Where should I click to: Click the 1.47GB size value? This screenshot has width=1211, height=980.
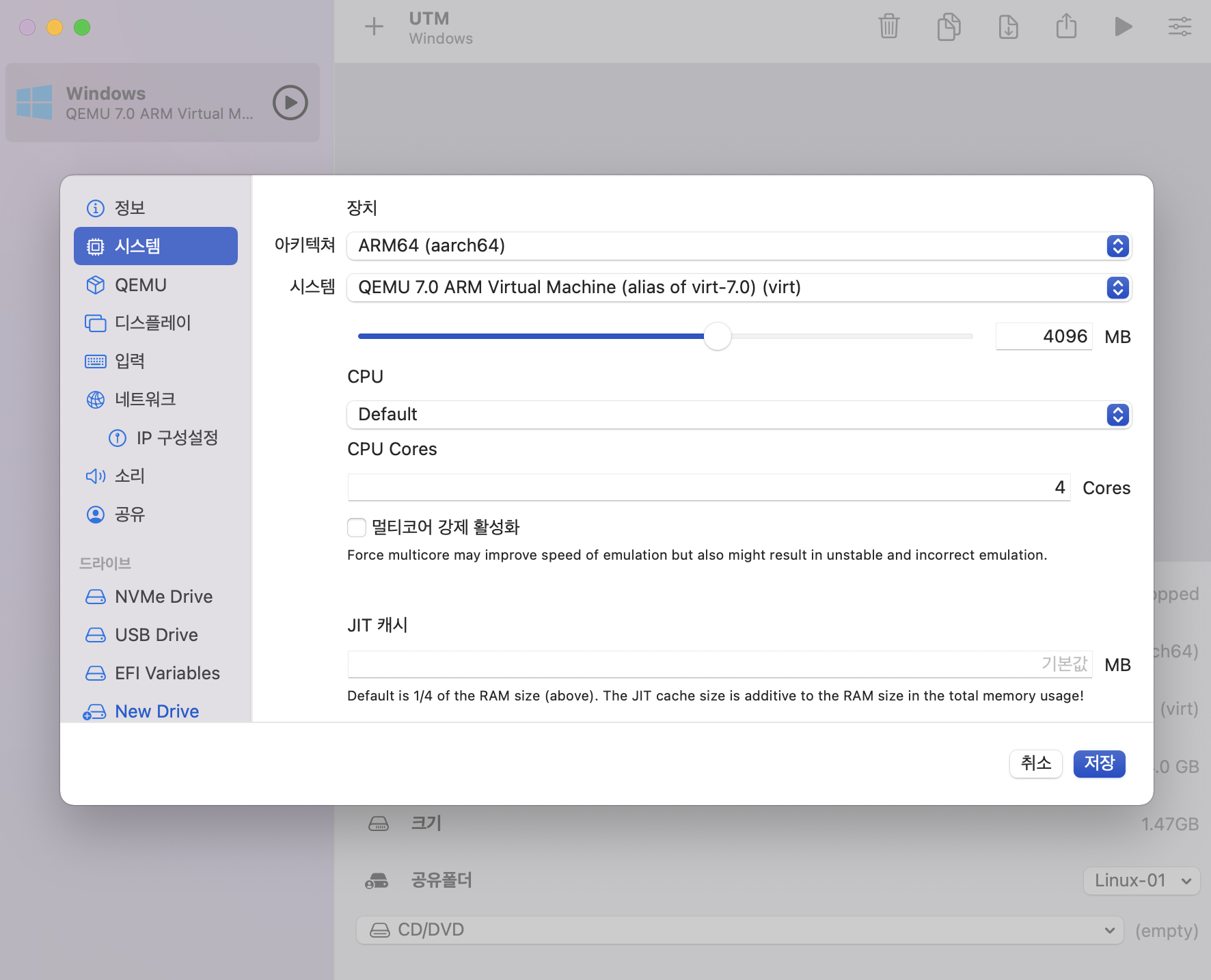1170,824
